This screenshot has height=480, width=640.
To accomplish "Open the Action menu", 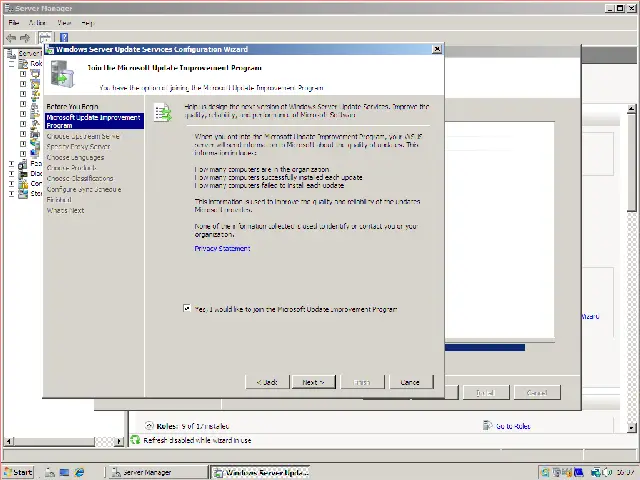I will click(x=37, y=23).
